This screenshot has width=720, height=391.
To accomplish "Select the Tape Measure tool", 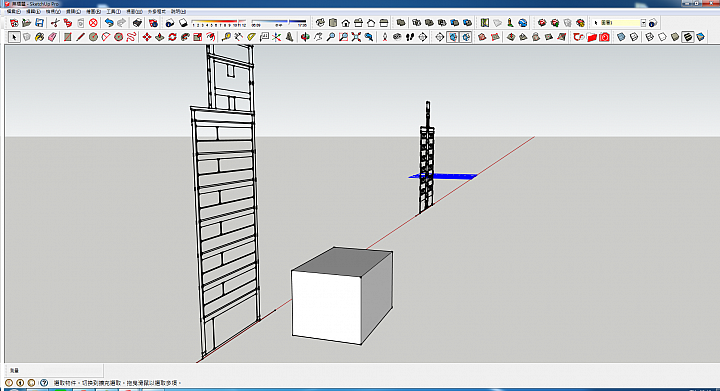I will (226, 37).
